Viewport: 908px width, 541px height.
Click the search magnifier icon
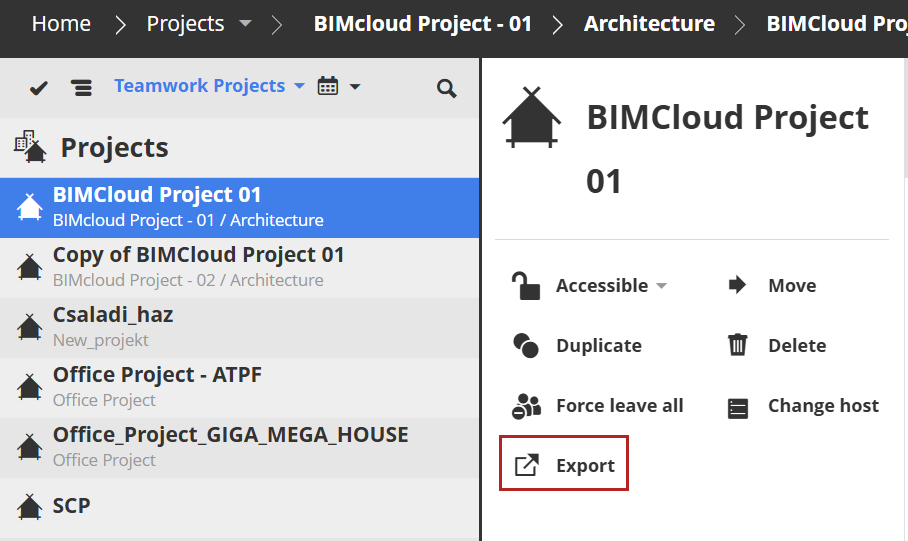click(447, 88)
